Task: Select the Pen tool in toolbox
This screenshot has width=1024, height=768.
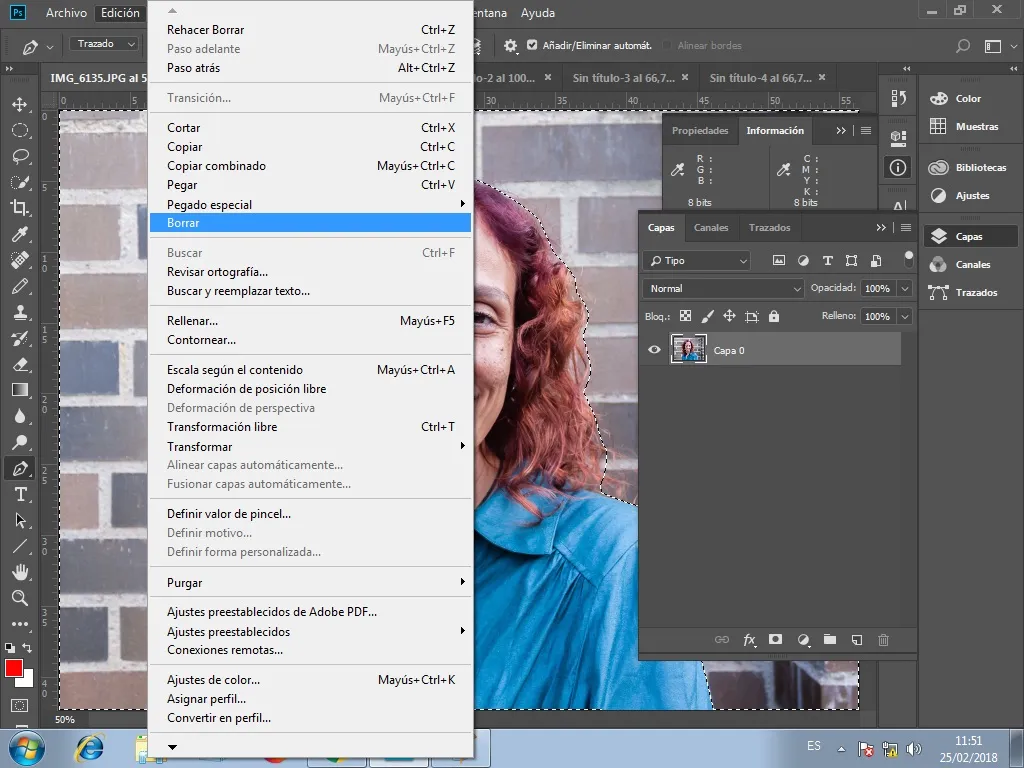Action: pos(20,468)
